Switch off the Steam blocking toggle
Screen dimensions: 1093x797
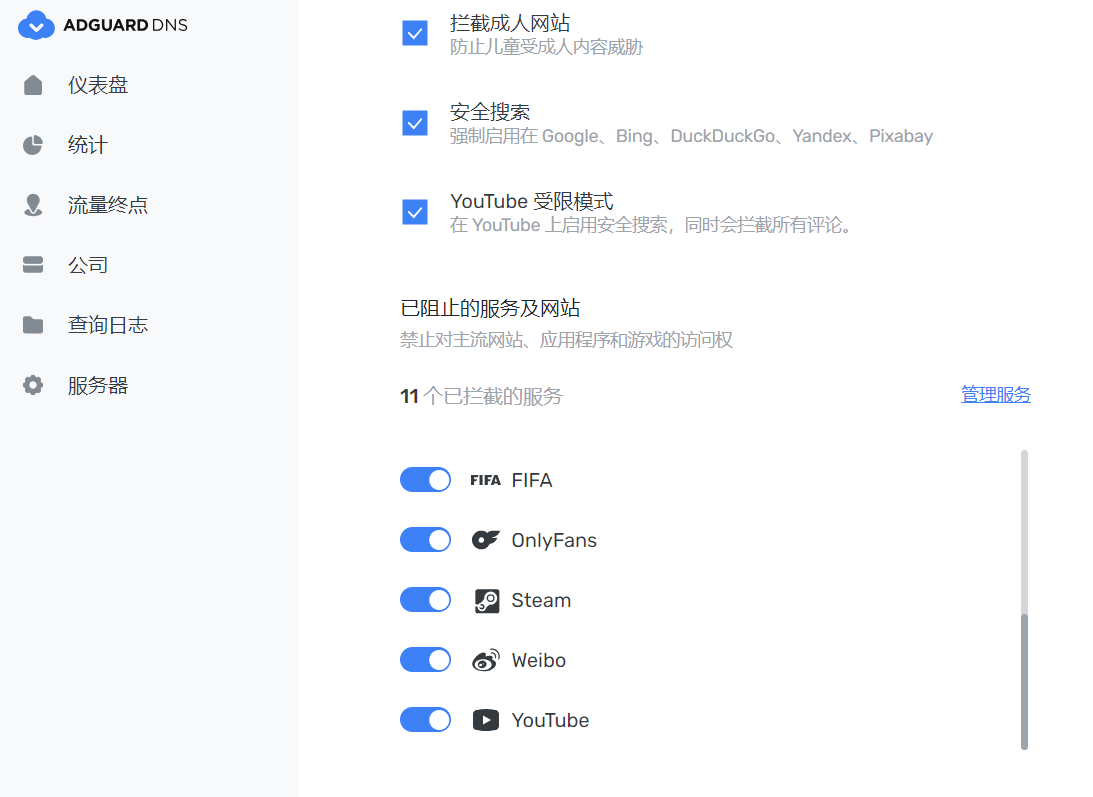pos(425,600)
